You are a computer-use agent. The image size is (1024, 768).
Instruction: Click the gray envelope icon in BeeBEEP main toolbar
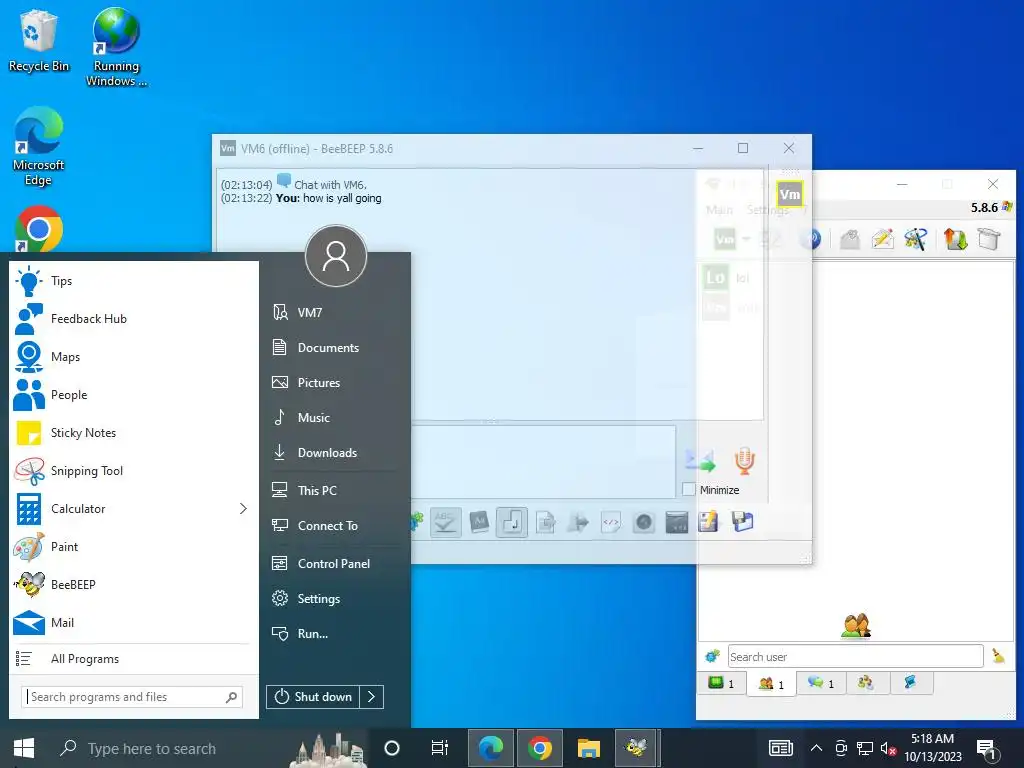pos(850,240)
